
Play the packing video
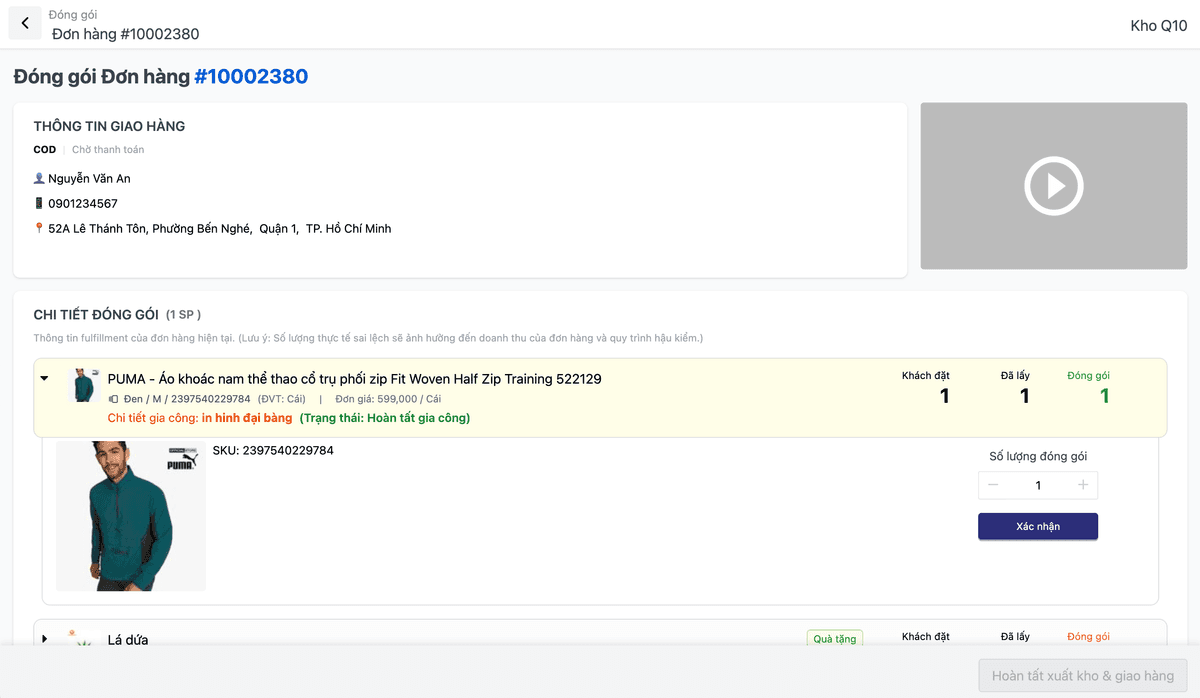(1053, 186)
